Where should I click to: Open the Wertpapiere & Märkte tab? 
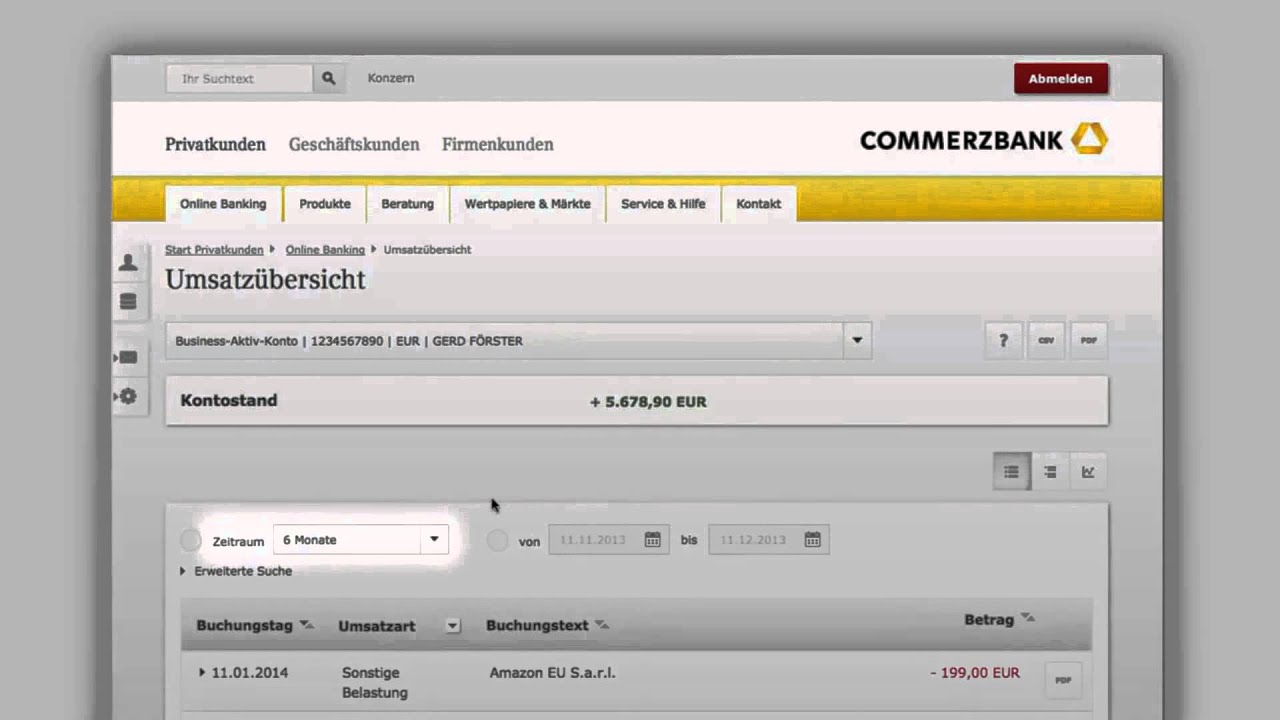pos(527,203)
